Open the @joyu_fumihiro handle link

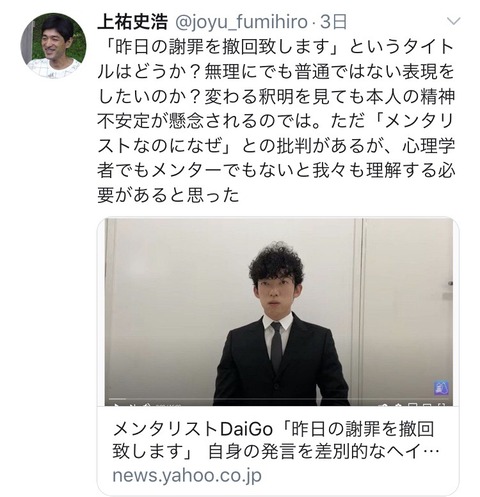[x=241, y=23]
